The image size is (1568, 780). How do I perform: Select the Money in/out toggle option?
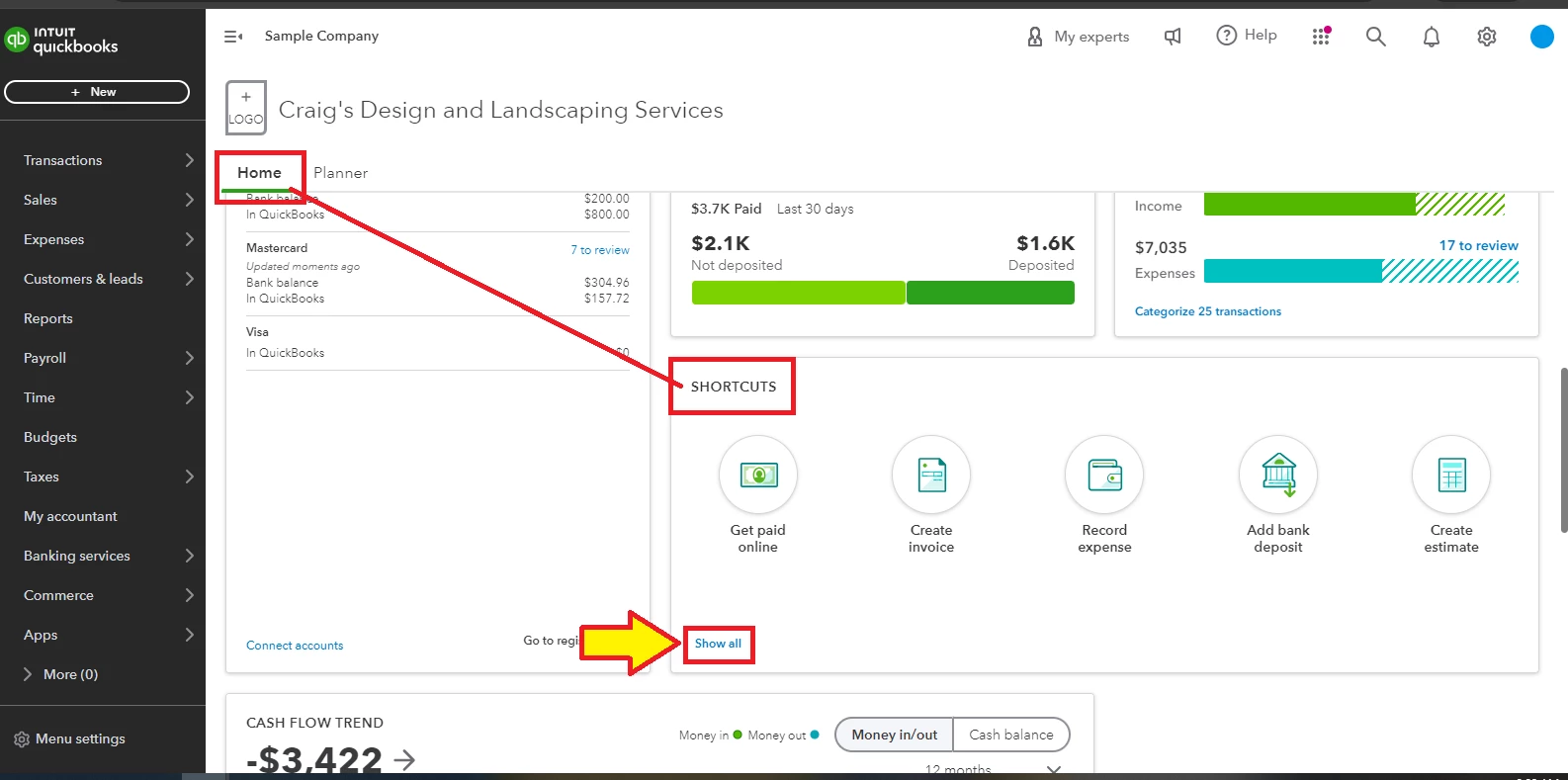(x=895, y=735)
